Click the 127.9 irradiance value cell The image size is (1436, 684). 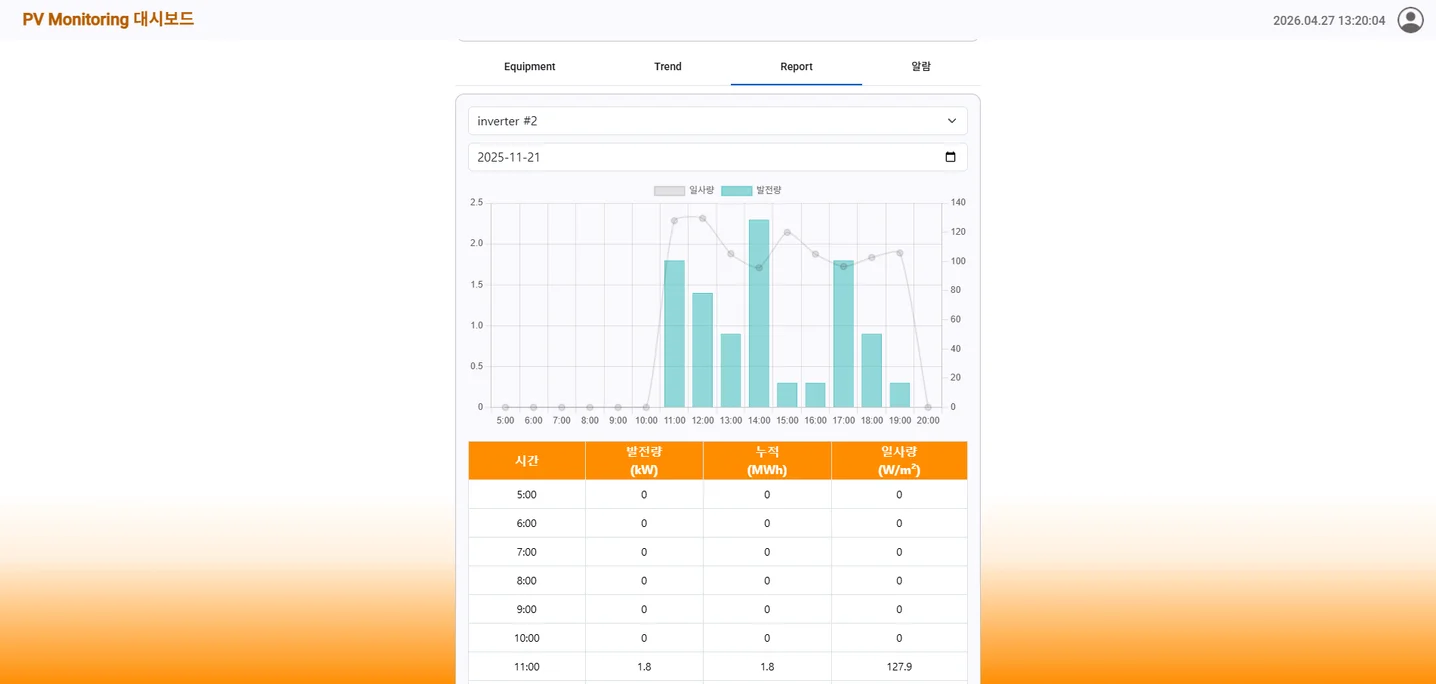[x=899, y=666]
